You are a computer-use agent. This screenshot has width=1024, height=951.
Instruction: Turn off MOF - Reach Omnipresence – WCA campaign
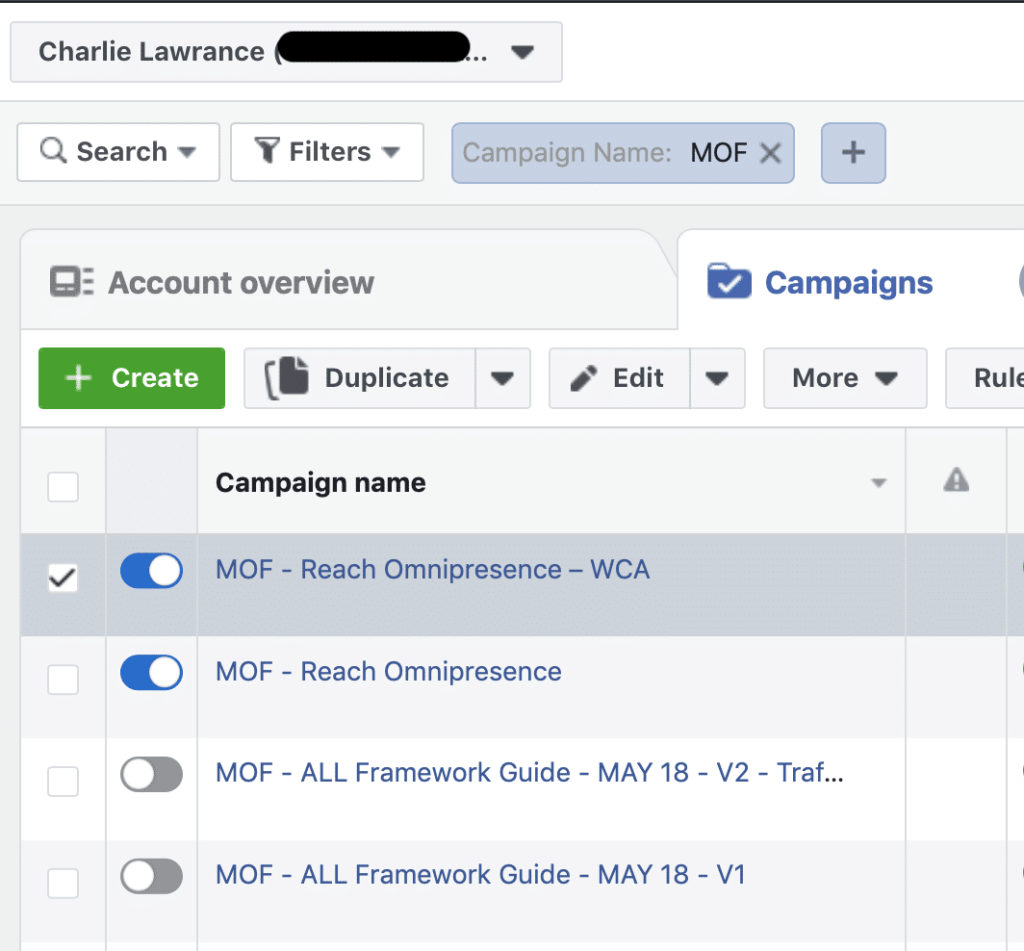[151, 571]
